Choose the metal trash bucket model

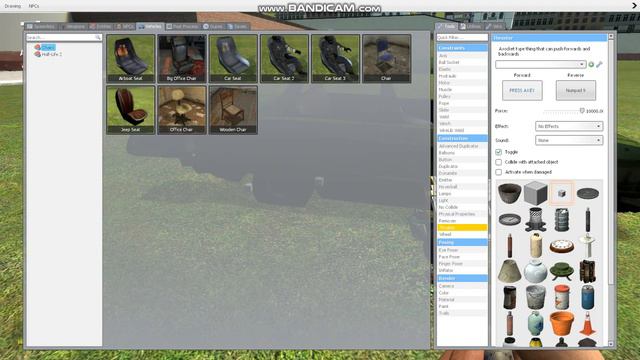[x=536, y=298]
